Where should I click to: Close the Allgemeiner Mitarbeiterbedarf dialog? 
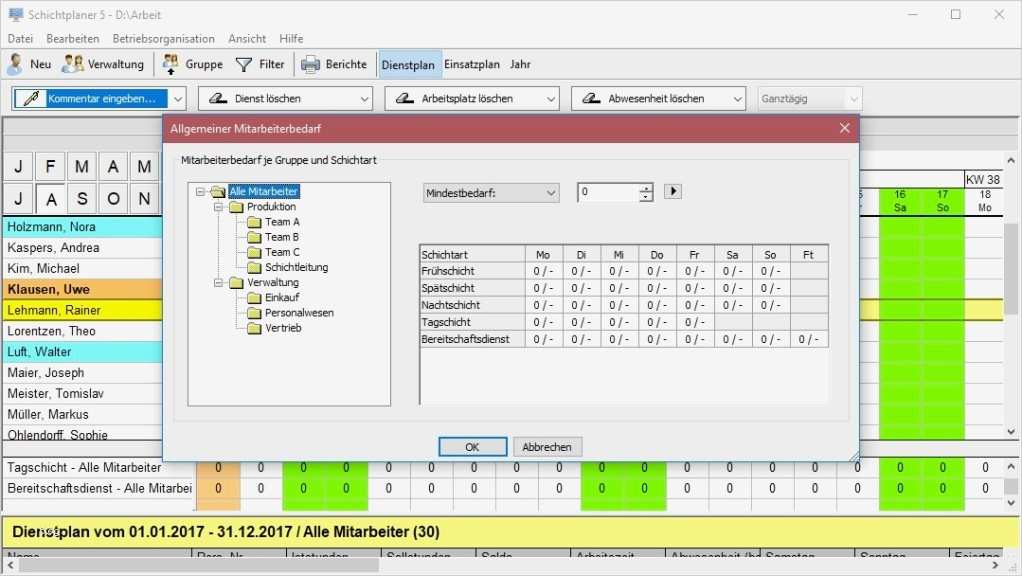click(845, 128)
